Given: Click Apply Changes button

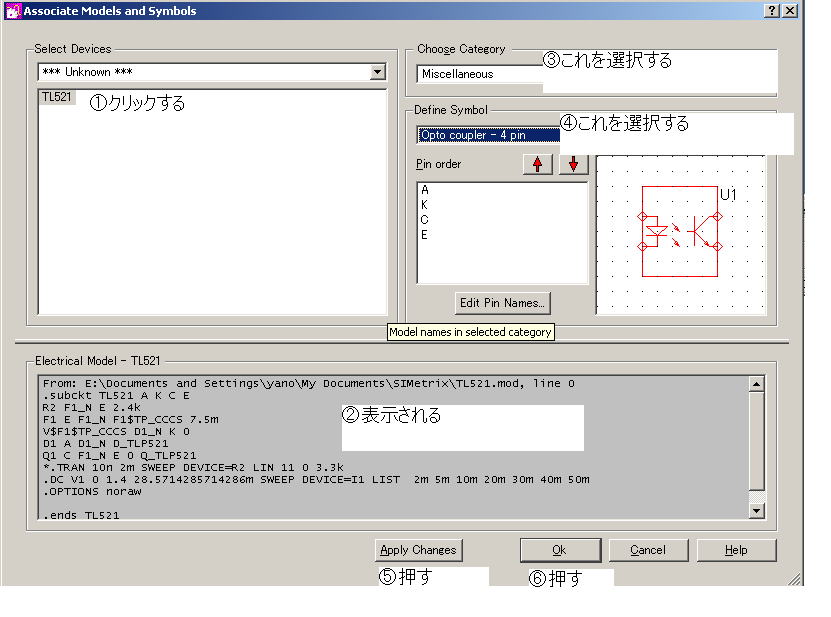Looking at the screenshot, I should tap(418, 550).
